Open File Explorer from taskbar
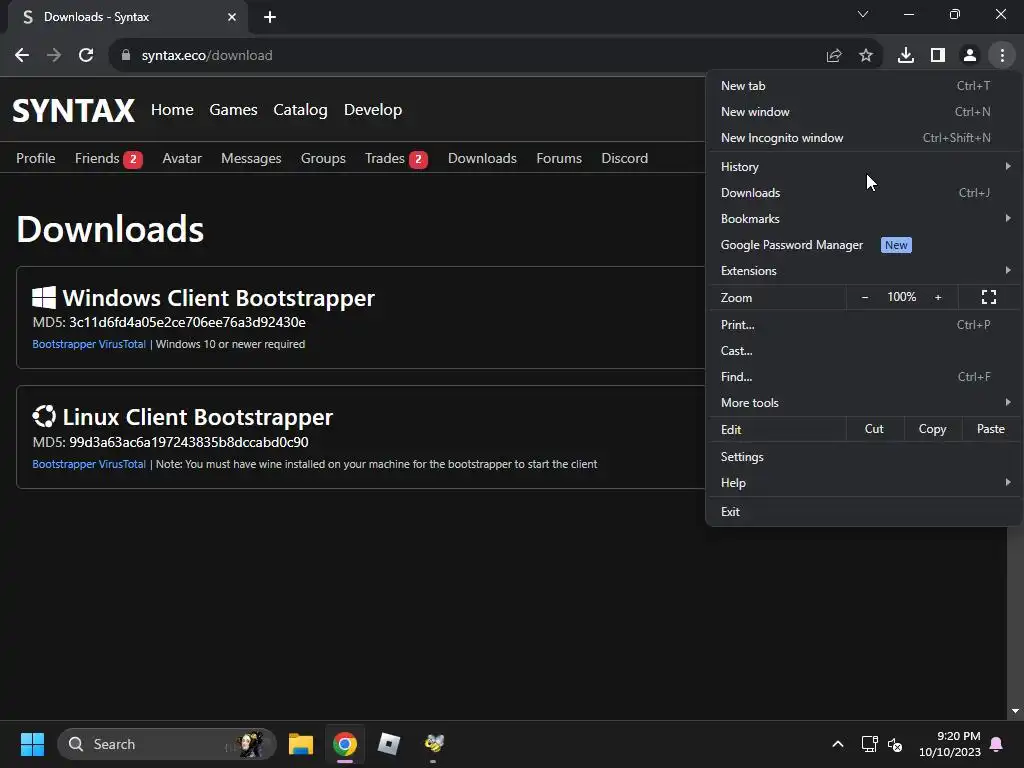Viewport: 1024px width, 768px height. pos(301,744)
